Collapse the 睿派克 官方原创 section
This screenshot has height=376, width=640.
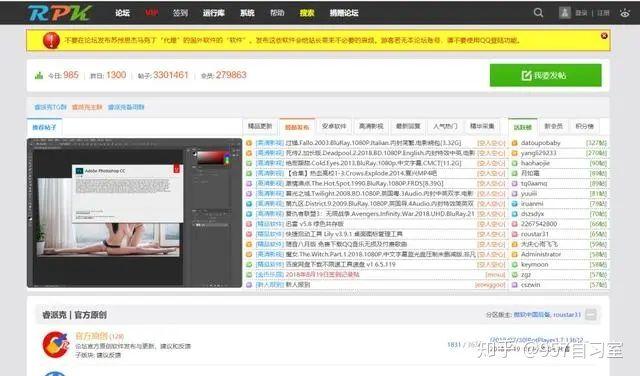591,314
